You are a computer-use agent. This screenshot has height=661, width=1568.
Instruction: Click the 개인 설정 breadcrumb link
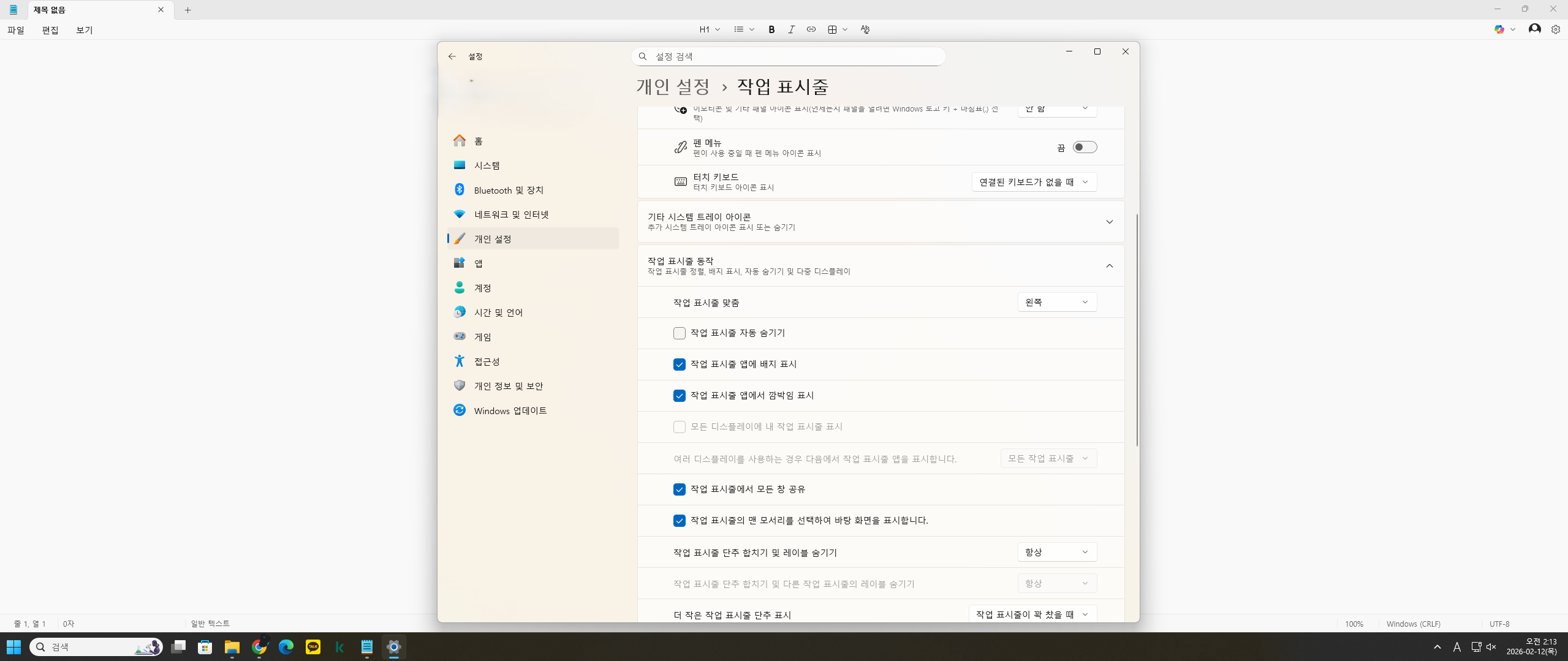click(x=672, y=86)
